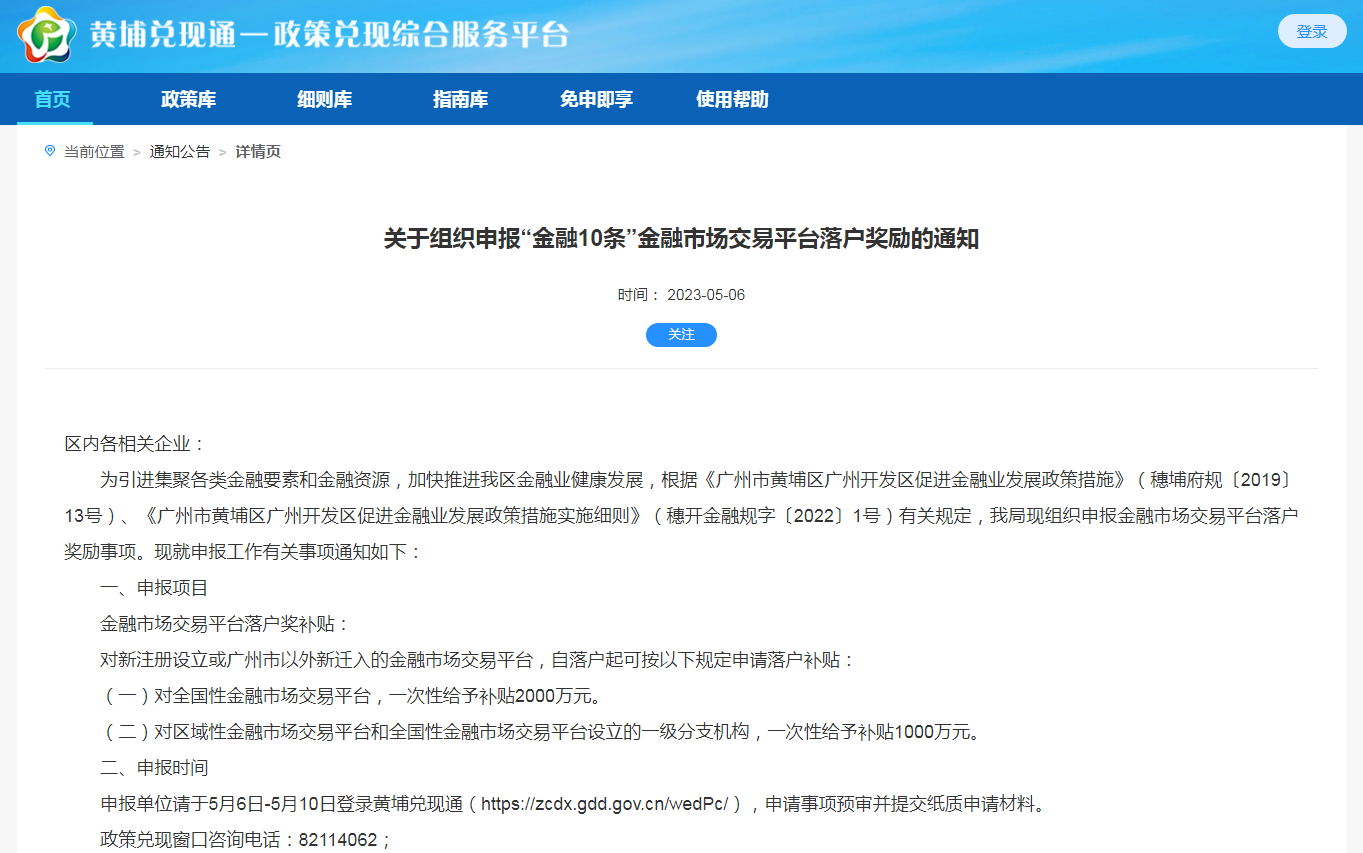The height and width of the screenshot is (853, 1363).
Task: Switch to the 细则库 tab
Action: [x=324, y=99]
